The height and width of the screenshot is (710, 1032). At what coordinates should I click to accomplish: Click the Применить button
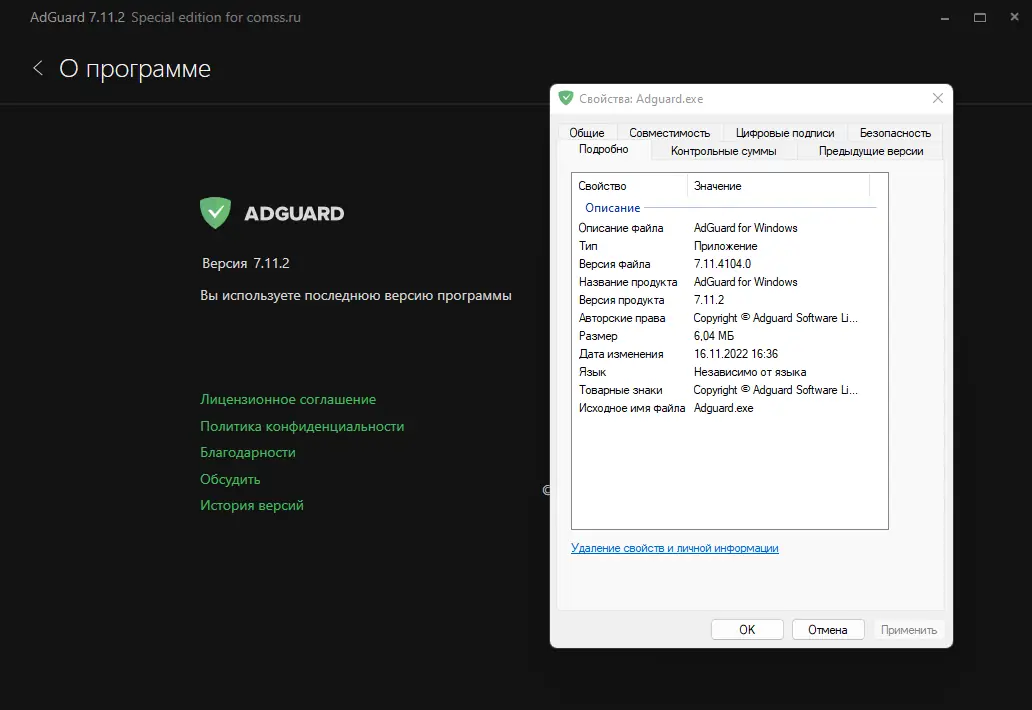(x=908, y=630)
